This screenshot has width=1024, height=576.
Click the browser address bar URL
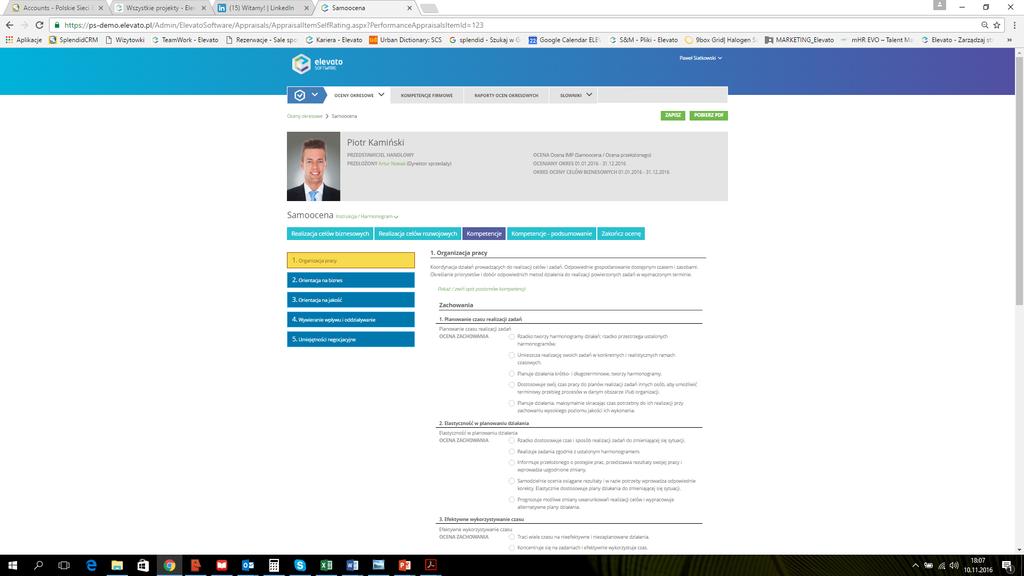click(274, 25)
